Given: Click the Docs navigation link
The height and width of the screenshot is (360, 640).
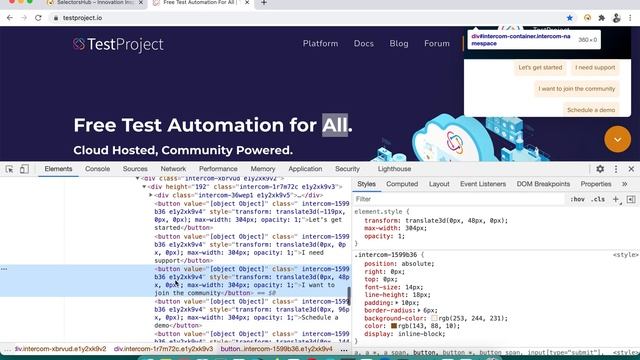Looking at the screenshot, I should pos(364,44).
